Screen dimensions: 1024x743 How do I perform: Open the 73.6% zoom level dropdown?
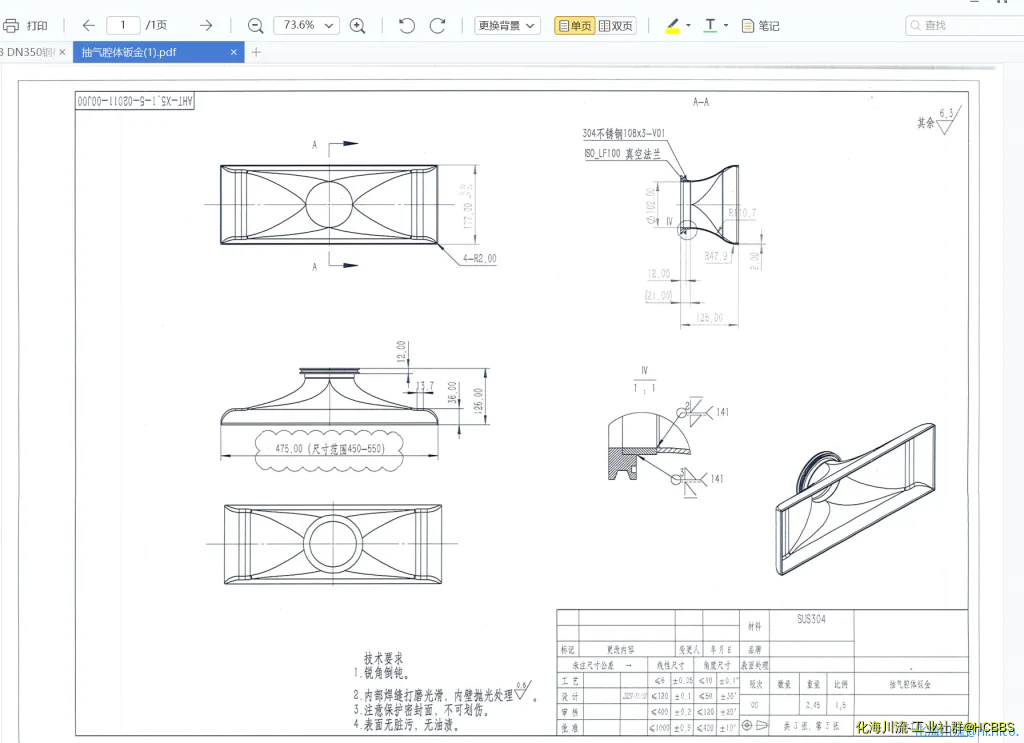click(307, 25)
